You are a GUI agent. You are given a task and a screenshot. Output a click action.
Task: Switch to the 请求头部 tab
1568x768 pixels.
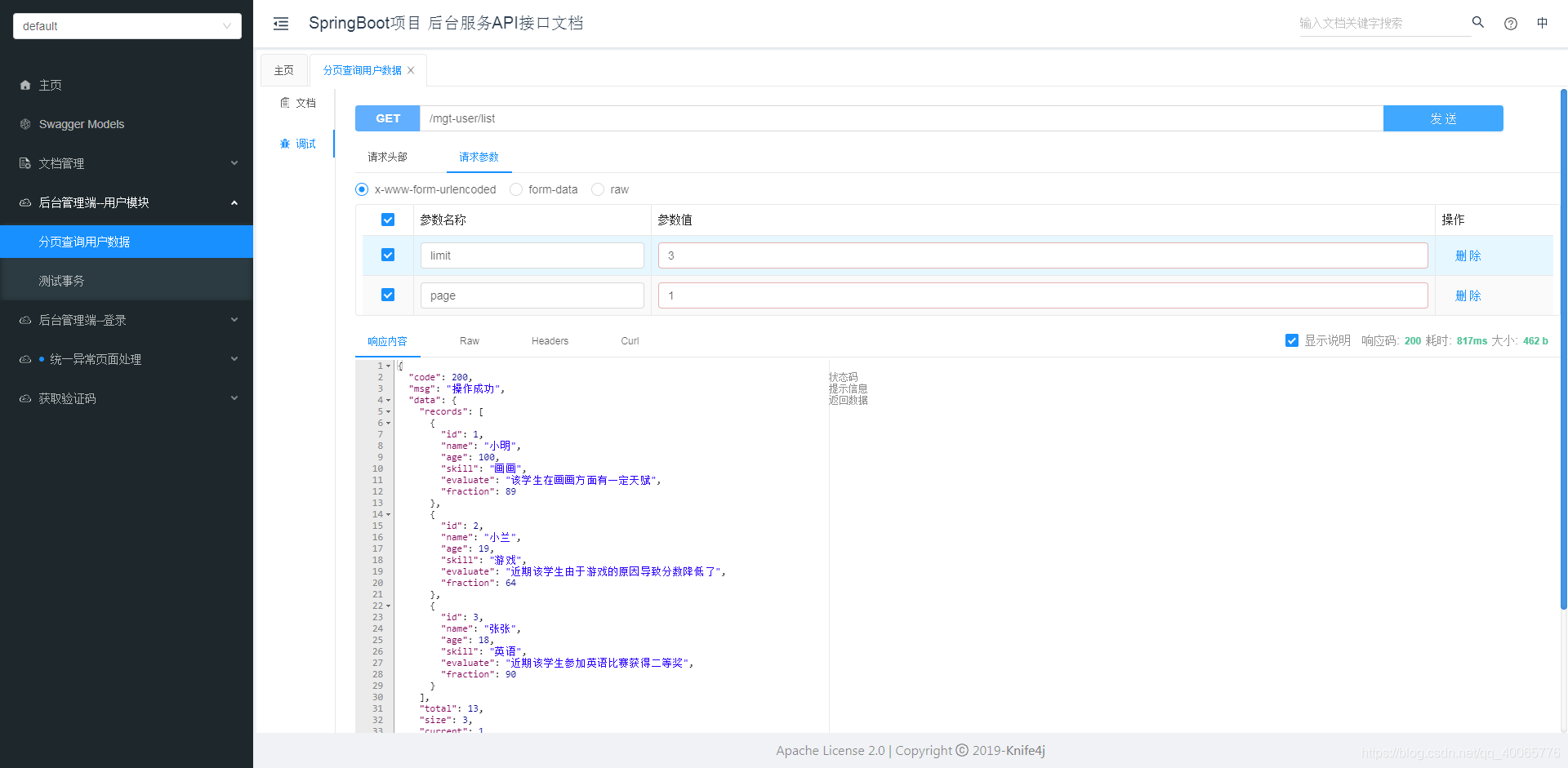point(387,156)
